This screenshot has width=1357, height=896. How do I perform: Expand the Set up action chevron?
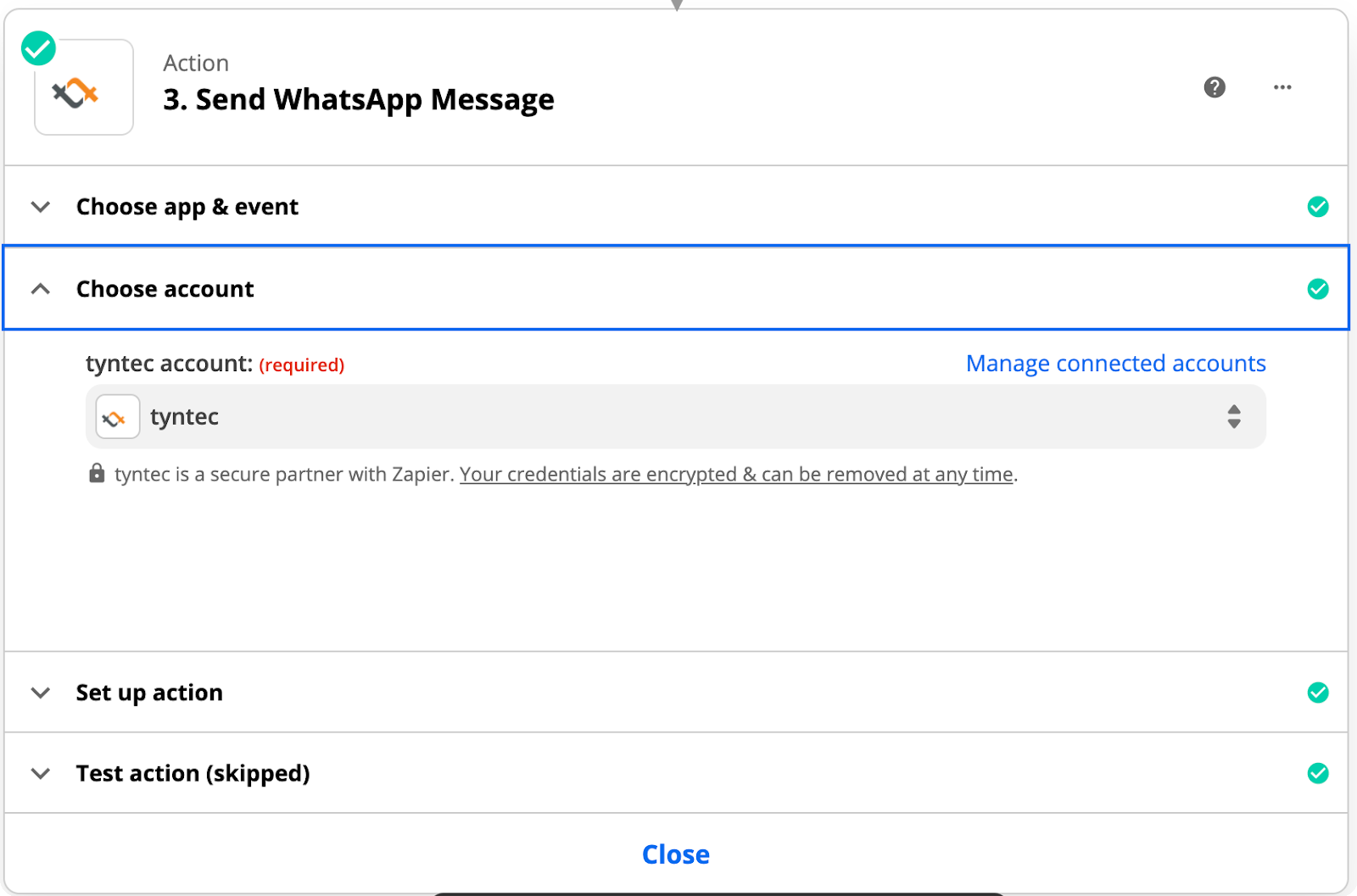point(41,693)
